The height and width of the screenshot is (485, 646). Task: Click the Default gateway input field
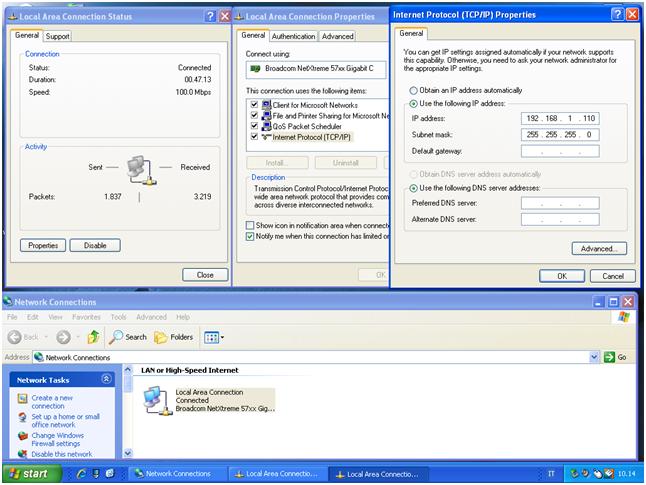click(560, 151)
